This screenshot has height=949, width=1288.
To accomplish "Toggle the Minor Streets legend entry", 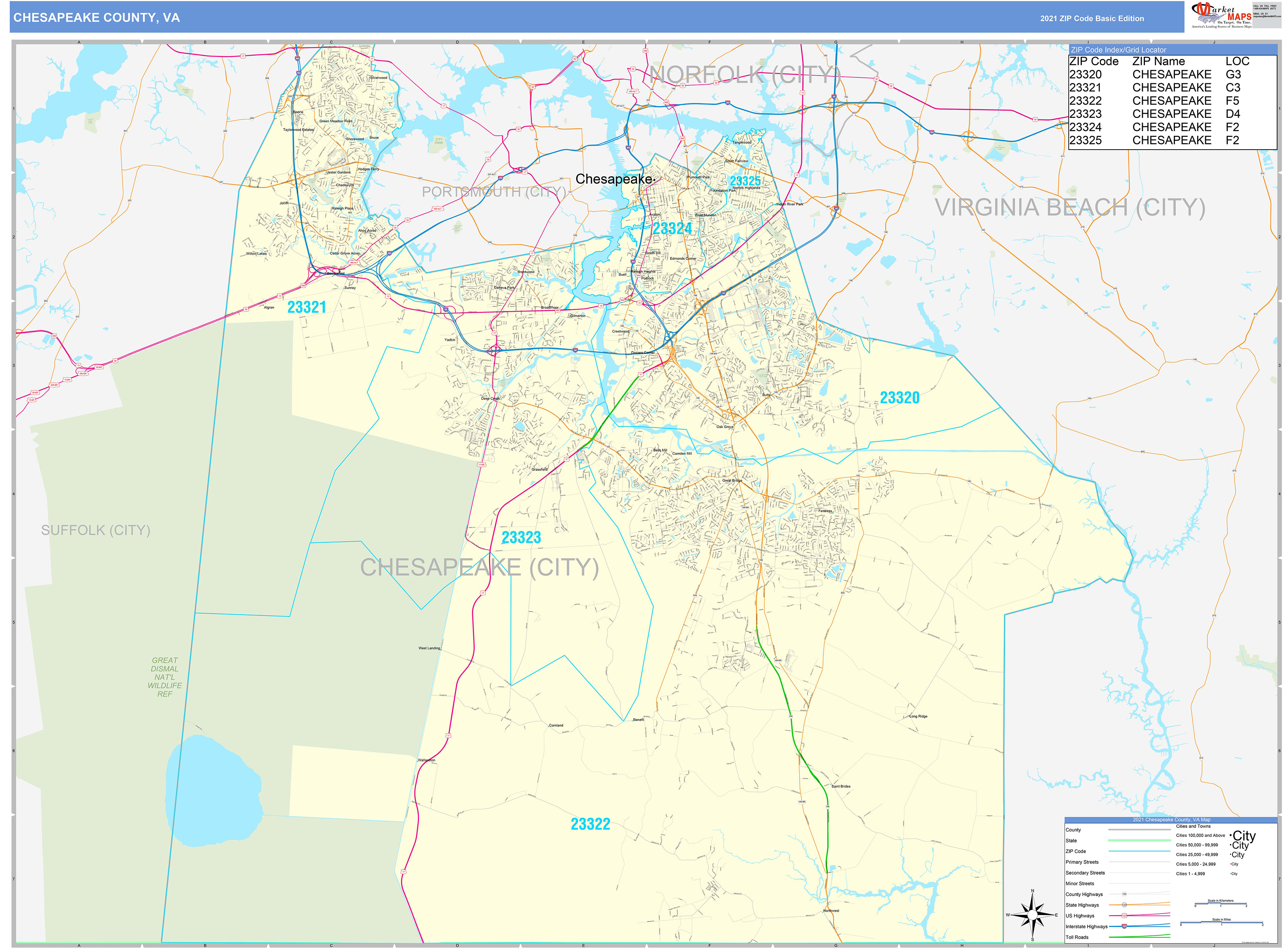I will click(x=1080, y=884).
